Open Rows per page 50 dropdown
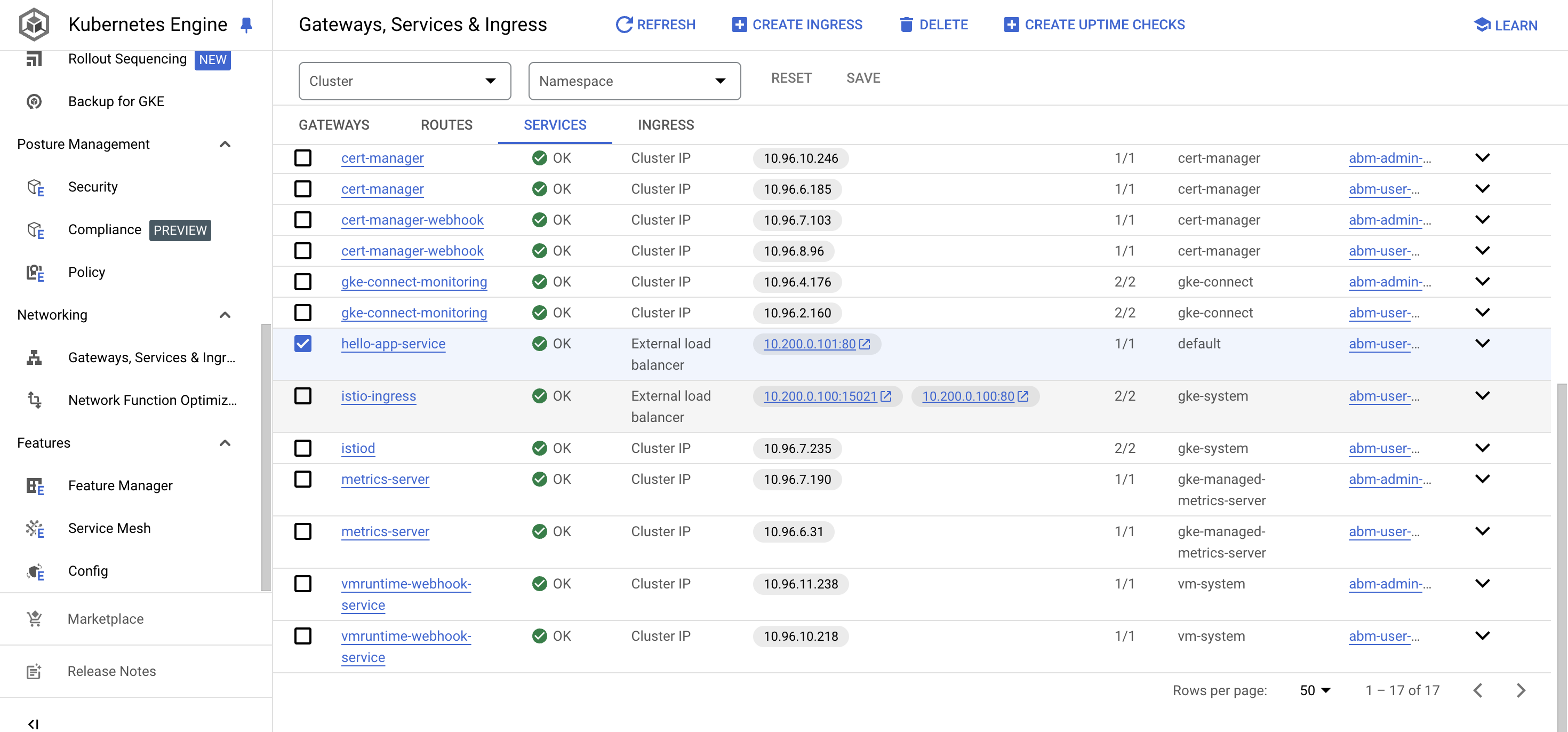Viewport: 1568px width, 732px height. click(1315, 690)
